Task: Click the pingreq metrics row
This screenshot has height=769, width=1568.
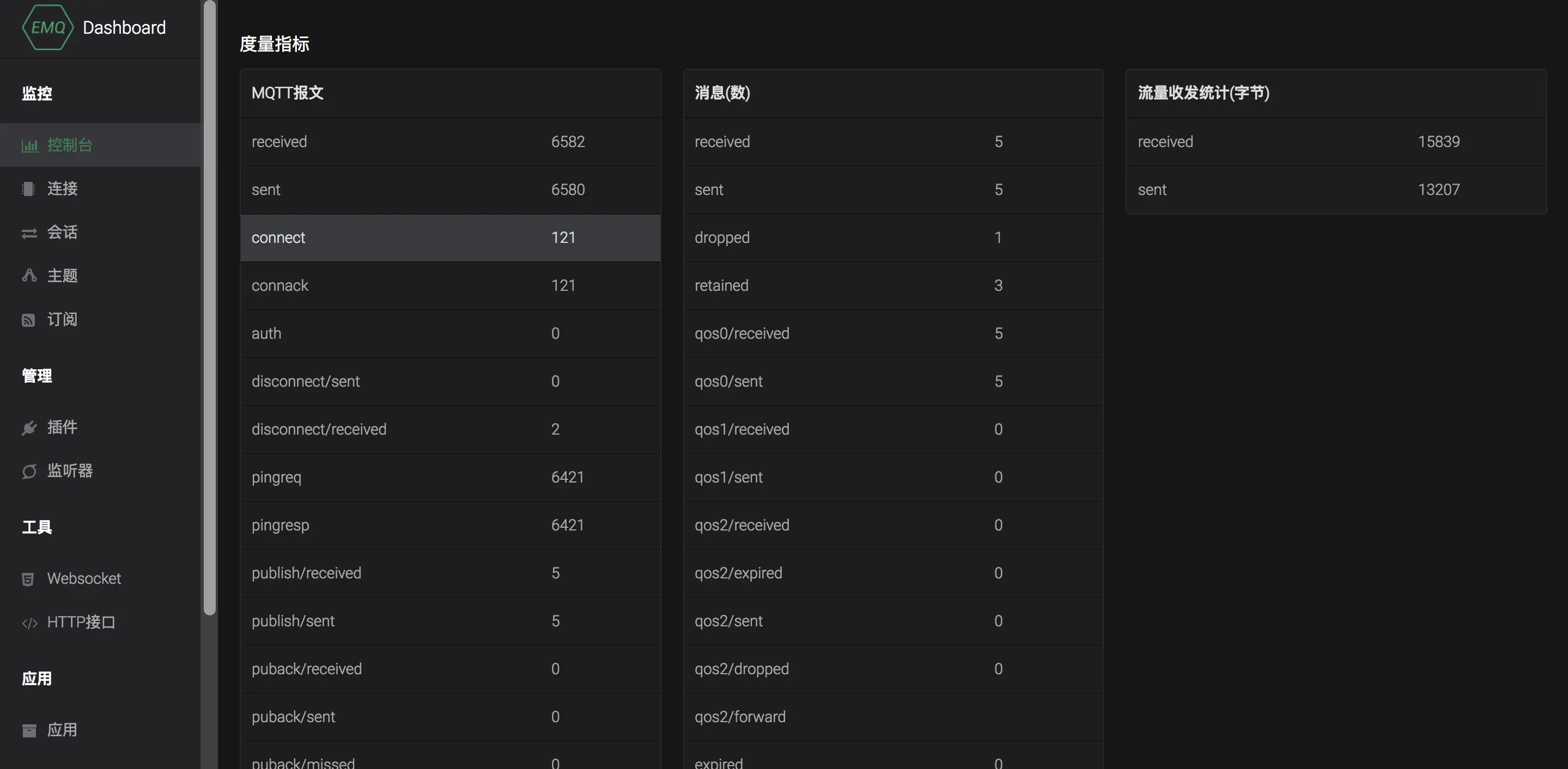Action: point(450,478)
